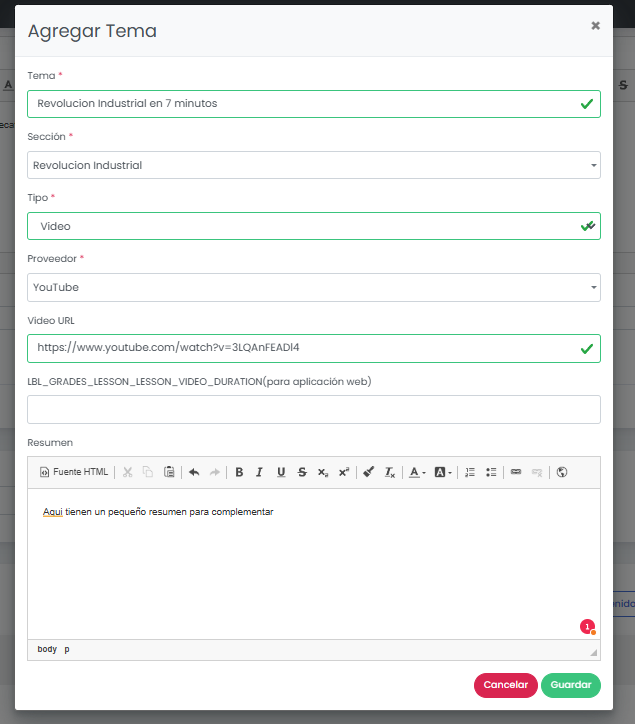Open the text color dropdown

pos(418,472)
